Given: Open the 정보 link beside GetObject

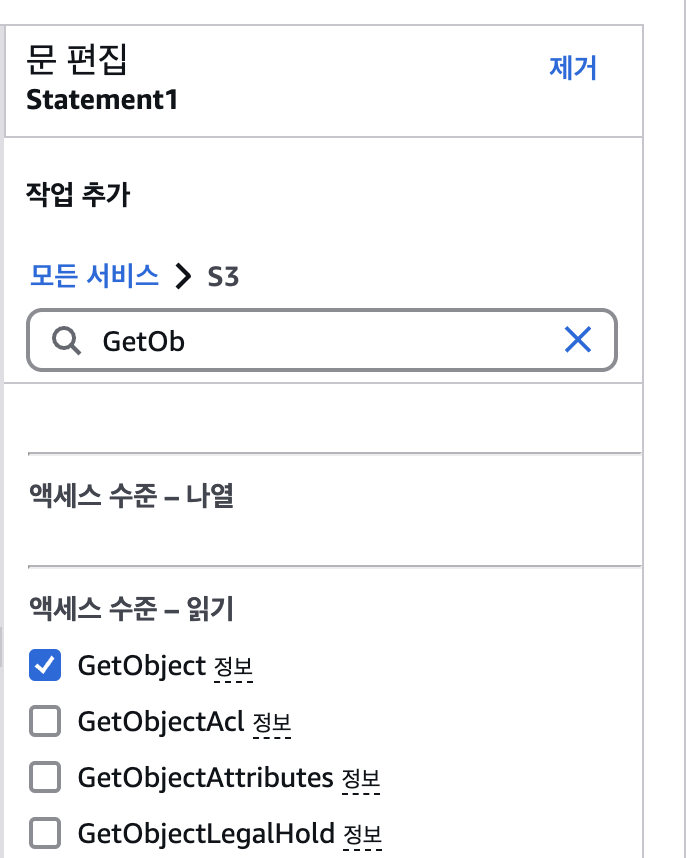Looking at the screenshot, I should pyautogui.click(x=234, y=667).
